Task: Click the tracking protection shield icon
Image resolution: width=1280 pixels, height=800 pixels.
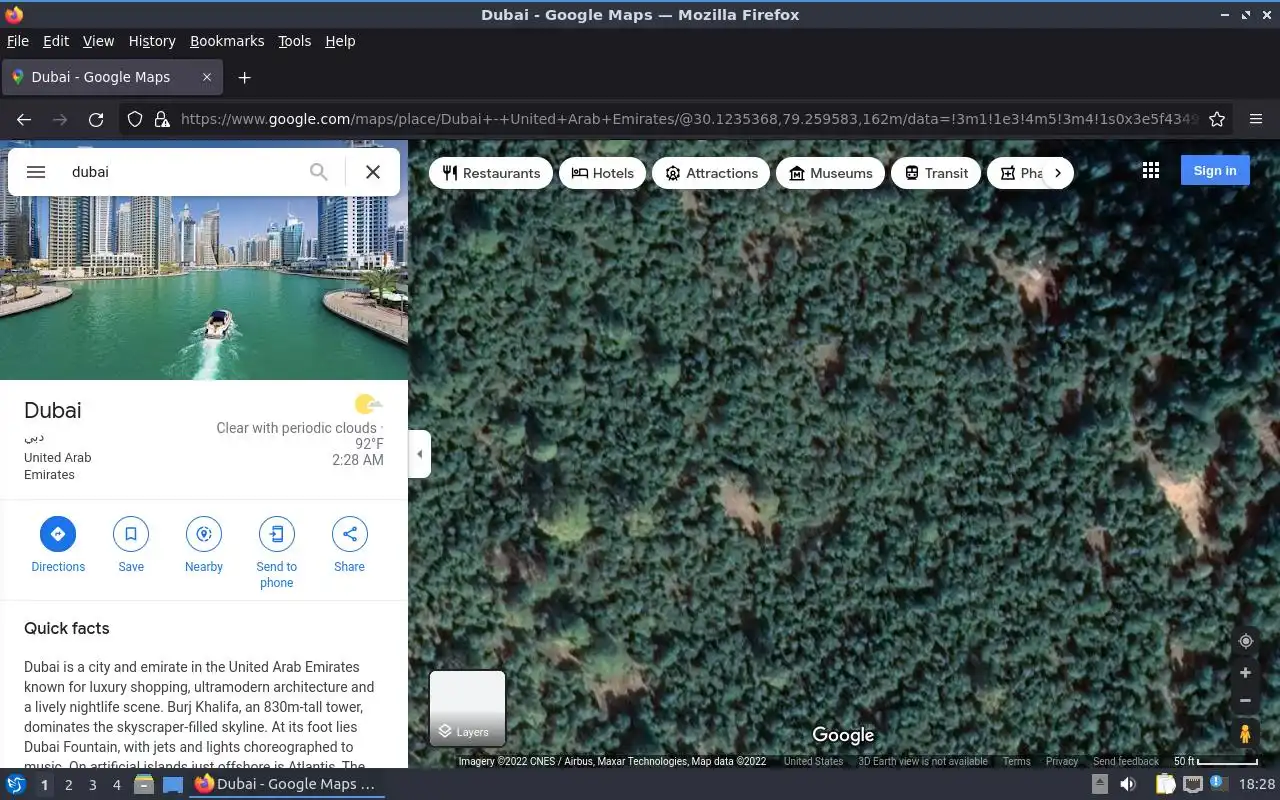Action: tap(135, 119)
